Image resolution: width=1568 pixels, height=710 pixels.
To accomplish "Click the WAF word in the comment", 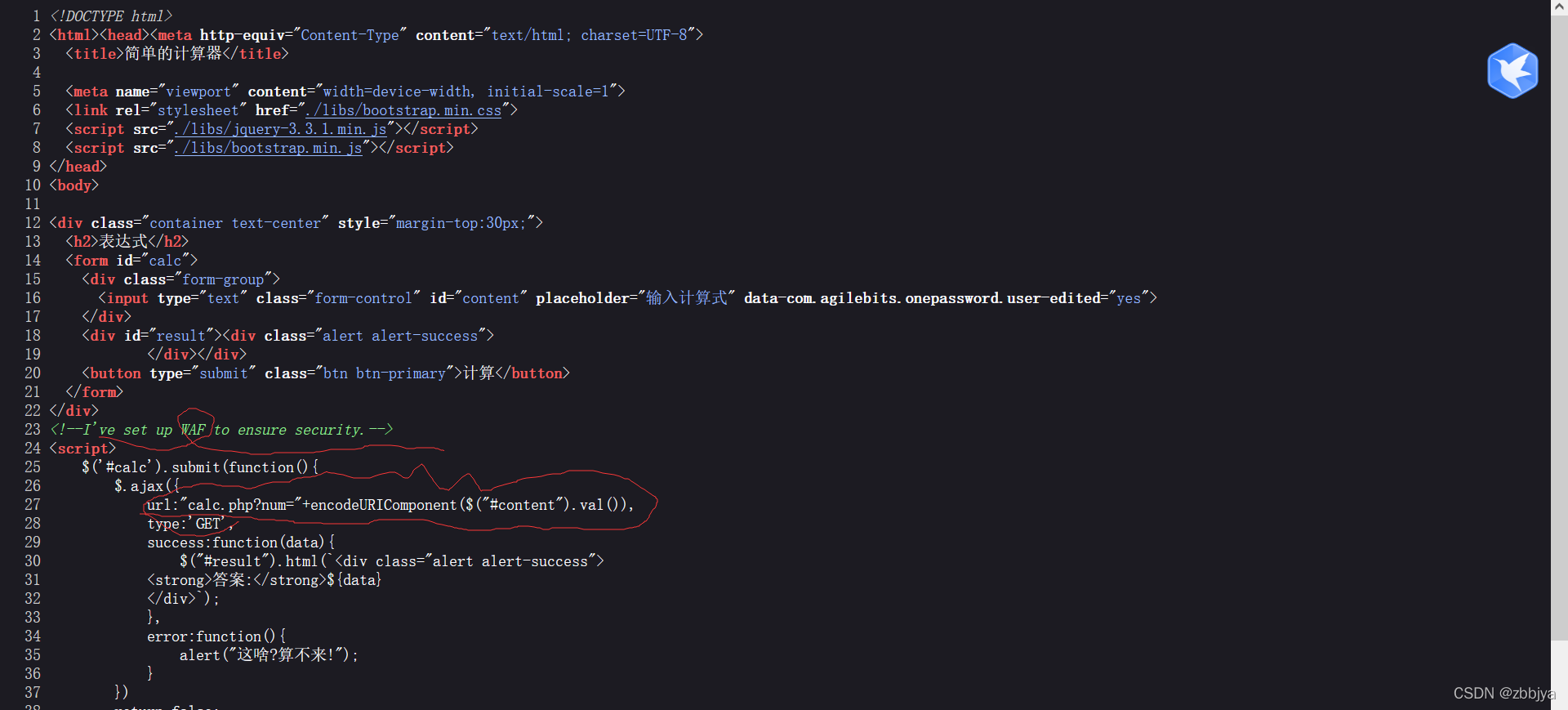I will 193,430.
